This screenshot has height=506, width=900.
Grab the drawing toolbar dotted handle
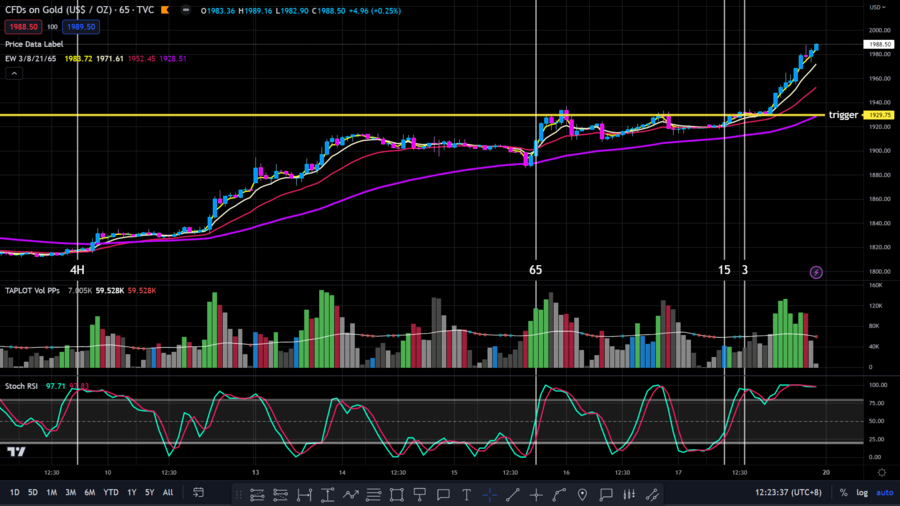(x=239, y=495)
